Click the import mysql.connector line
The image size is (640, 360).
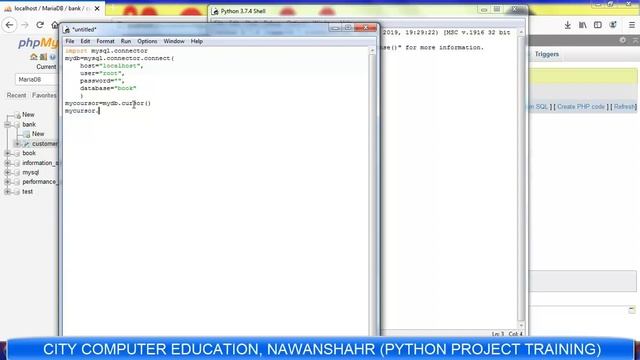coord(106,51)
